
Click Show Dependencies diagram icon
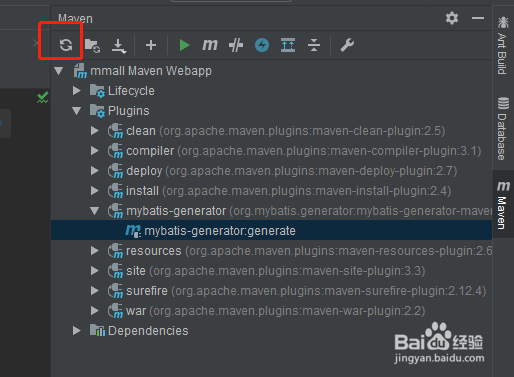[288, 45]
